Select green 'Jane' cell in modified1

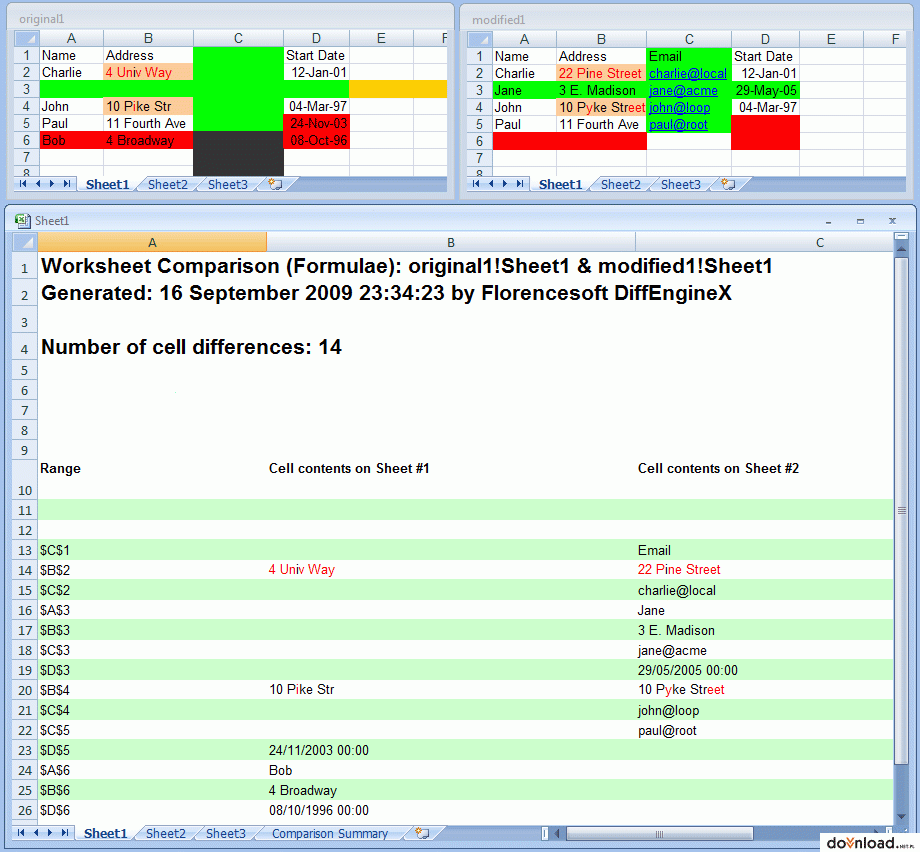[x=524, y=90]
